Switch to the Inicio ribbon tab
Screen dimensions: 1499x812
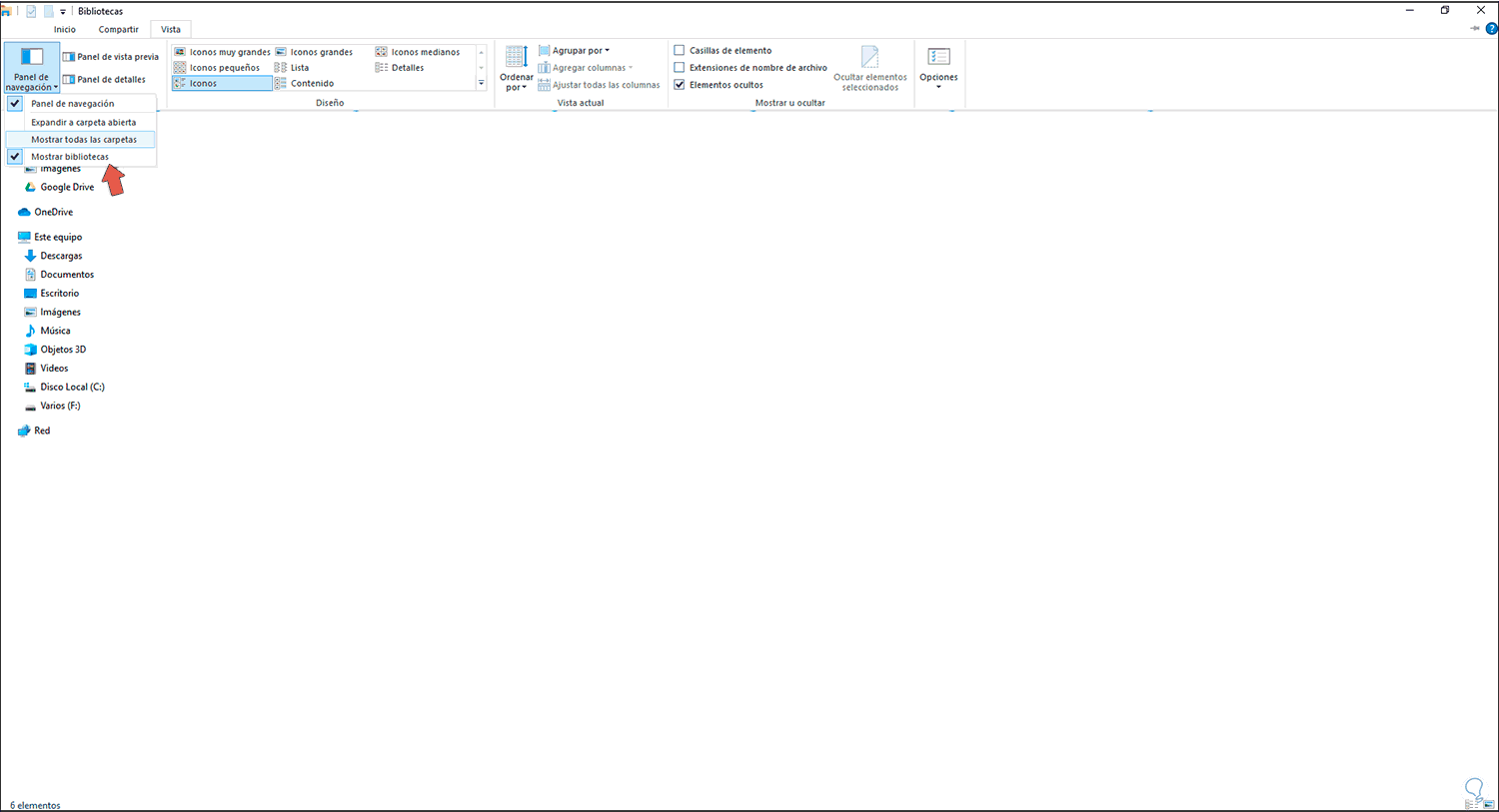(x=65, y=30)
